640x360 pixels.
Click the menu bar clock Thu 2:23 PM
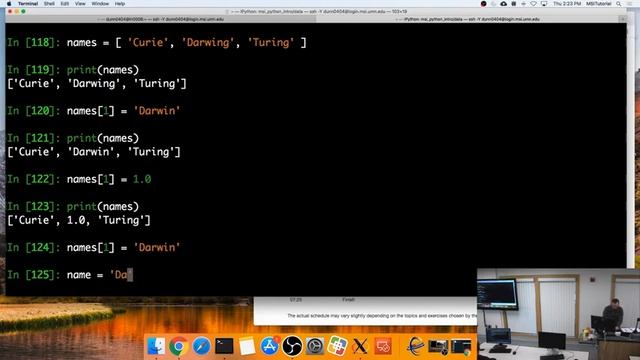pos(567,4)
